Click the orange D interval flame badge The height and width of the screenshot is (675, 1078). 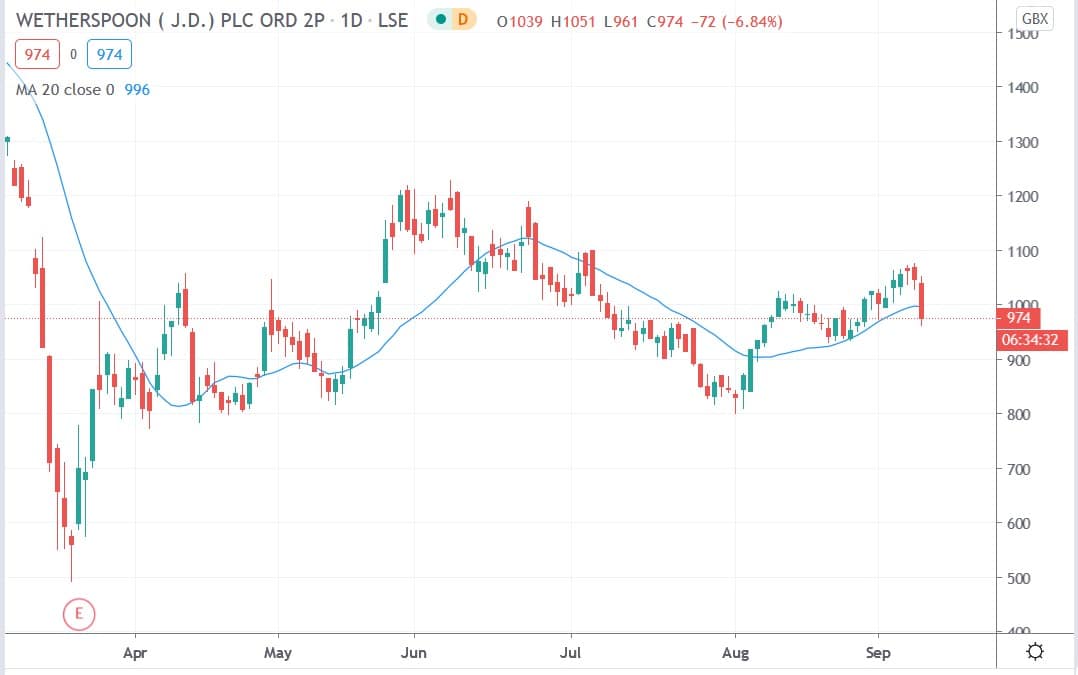click(x=461, y=19)
